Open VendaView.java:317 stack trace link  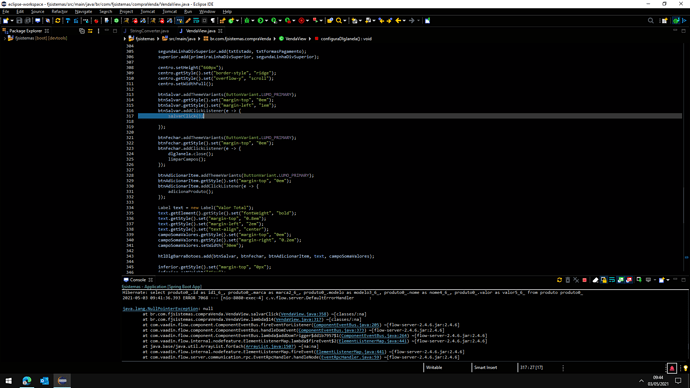tap(298, 319)
